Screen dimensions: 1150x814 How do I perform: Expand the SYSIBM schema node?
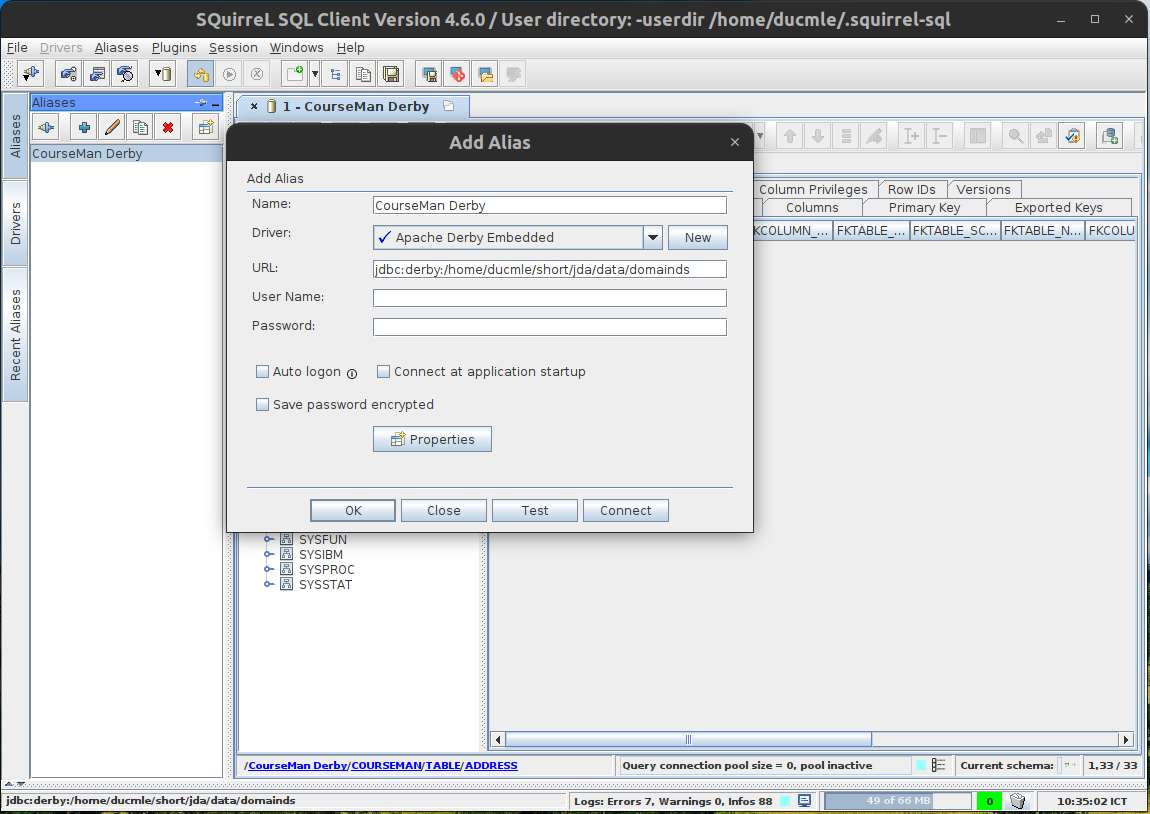[x=269, y=554]
